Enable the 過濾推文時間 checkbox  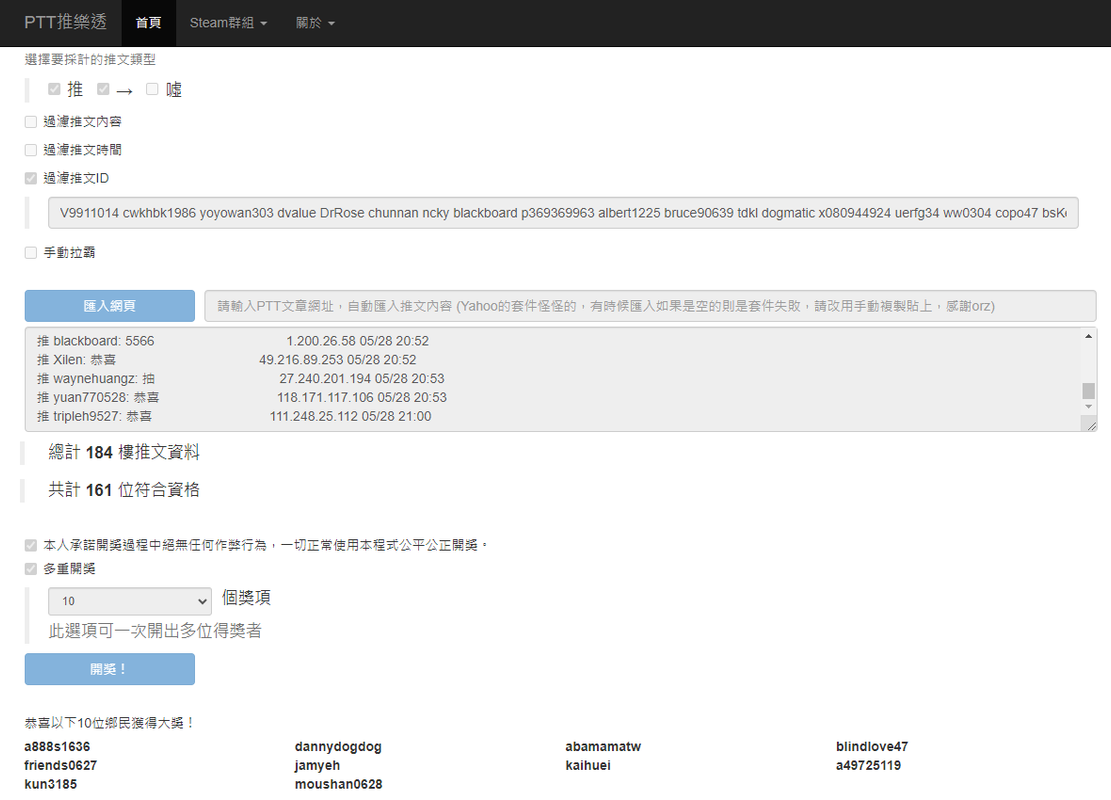click(30, 150)
